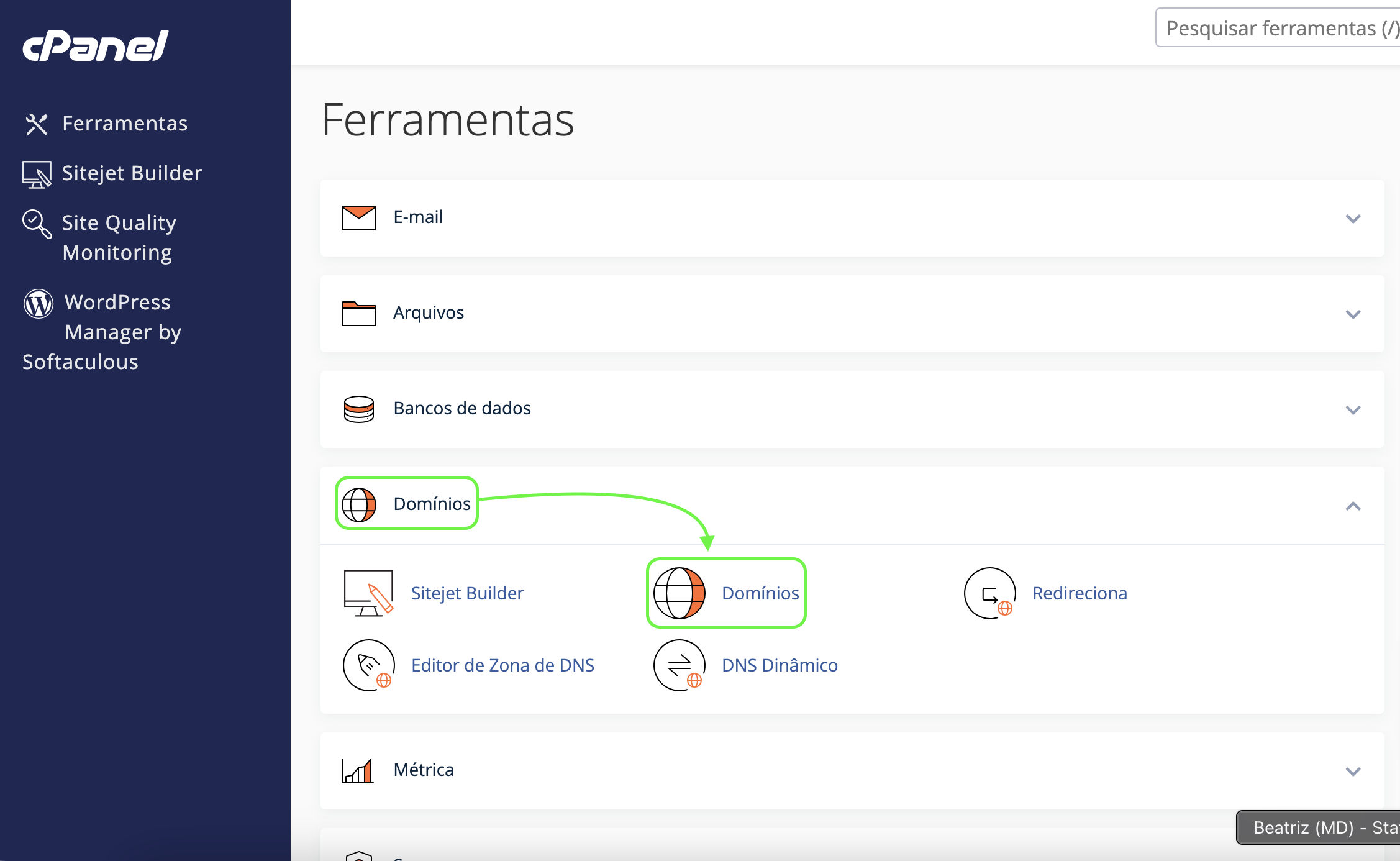
Task: Click the DNS Dinâmico arrows icon
Action: 680,665
